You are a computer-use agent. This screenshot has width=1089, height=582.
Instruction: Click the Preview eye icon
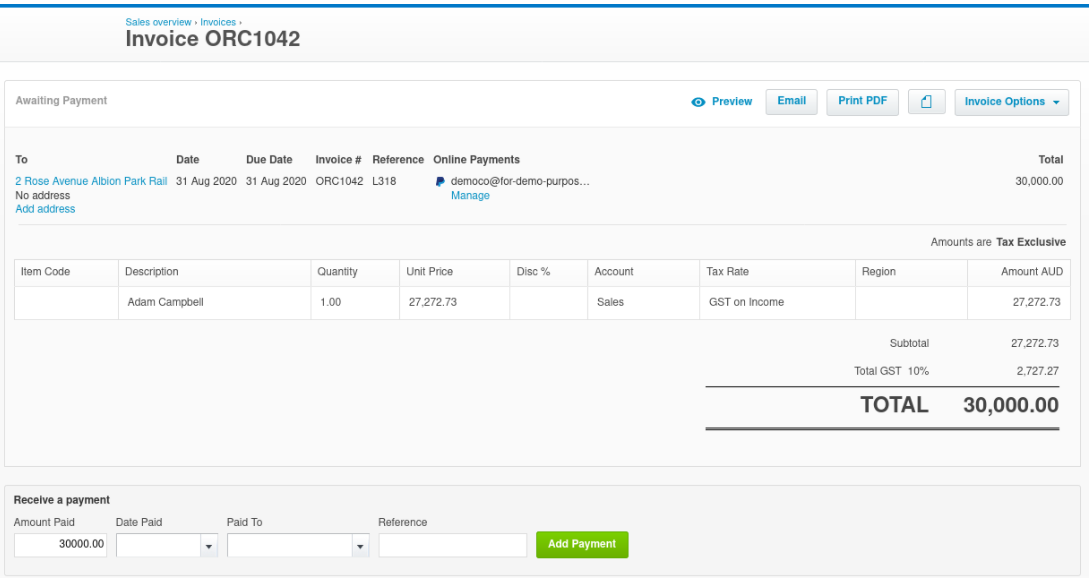coord(698,102)
